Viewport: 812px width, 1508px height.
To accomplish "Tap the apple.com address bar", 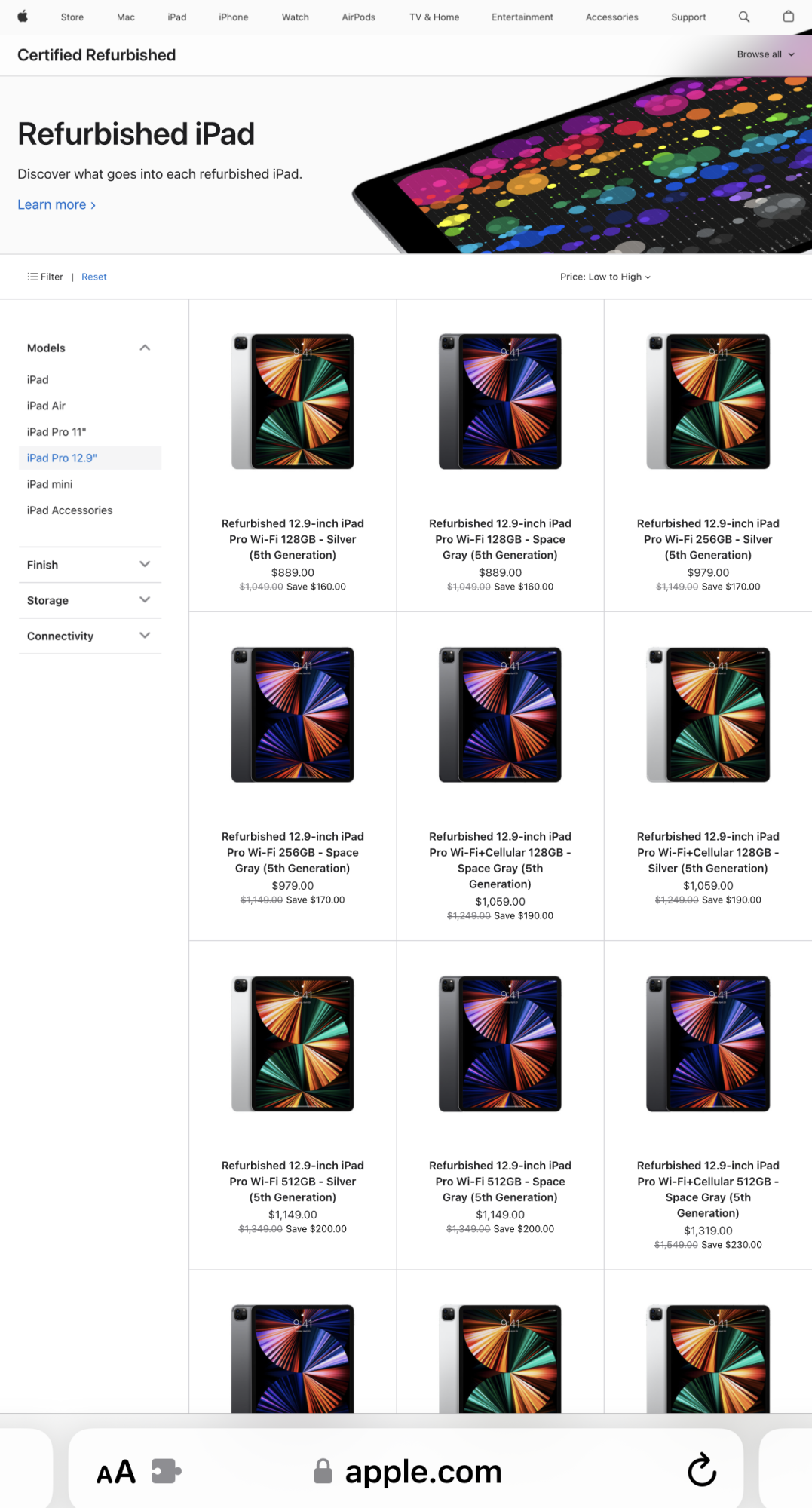I will 406,1470.
